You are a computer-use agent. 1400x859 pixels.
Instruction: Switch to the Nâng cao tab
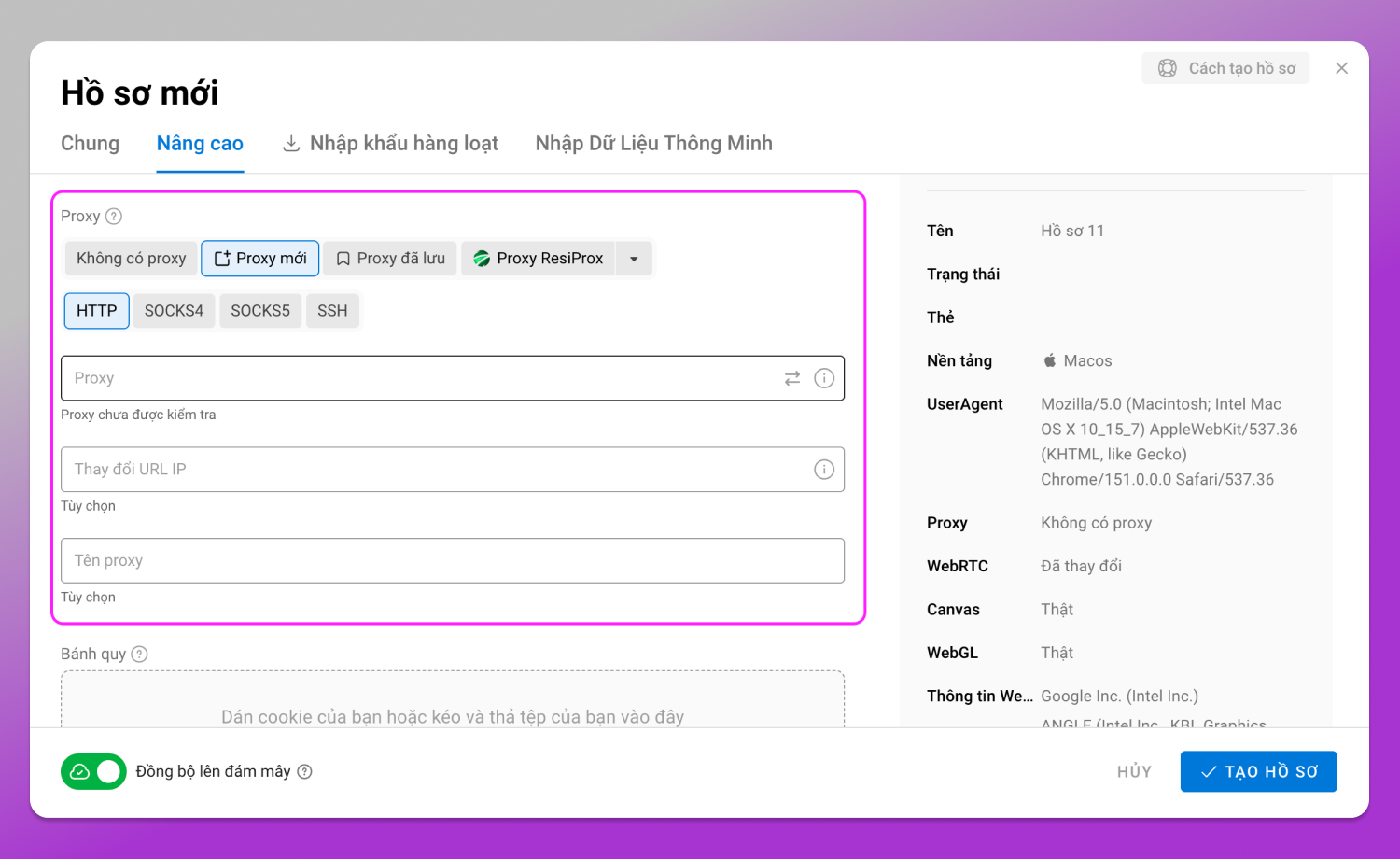(x=200, y=144)
